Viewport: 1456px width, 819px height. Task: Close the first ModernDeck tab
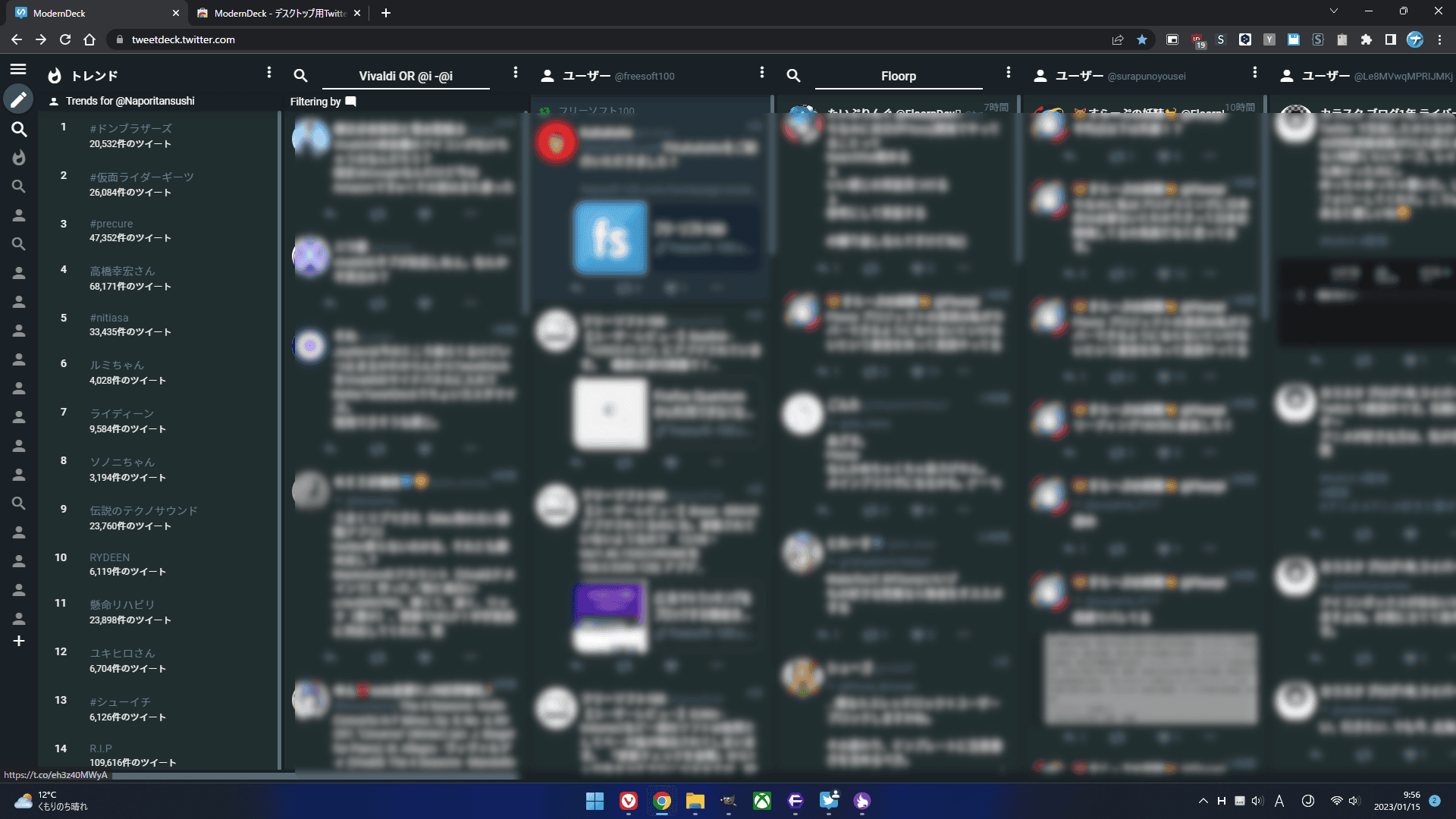pyautogui.click(x=176, y=13)
